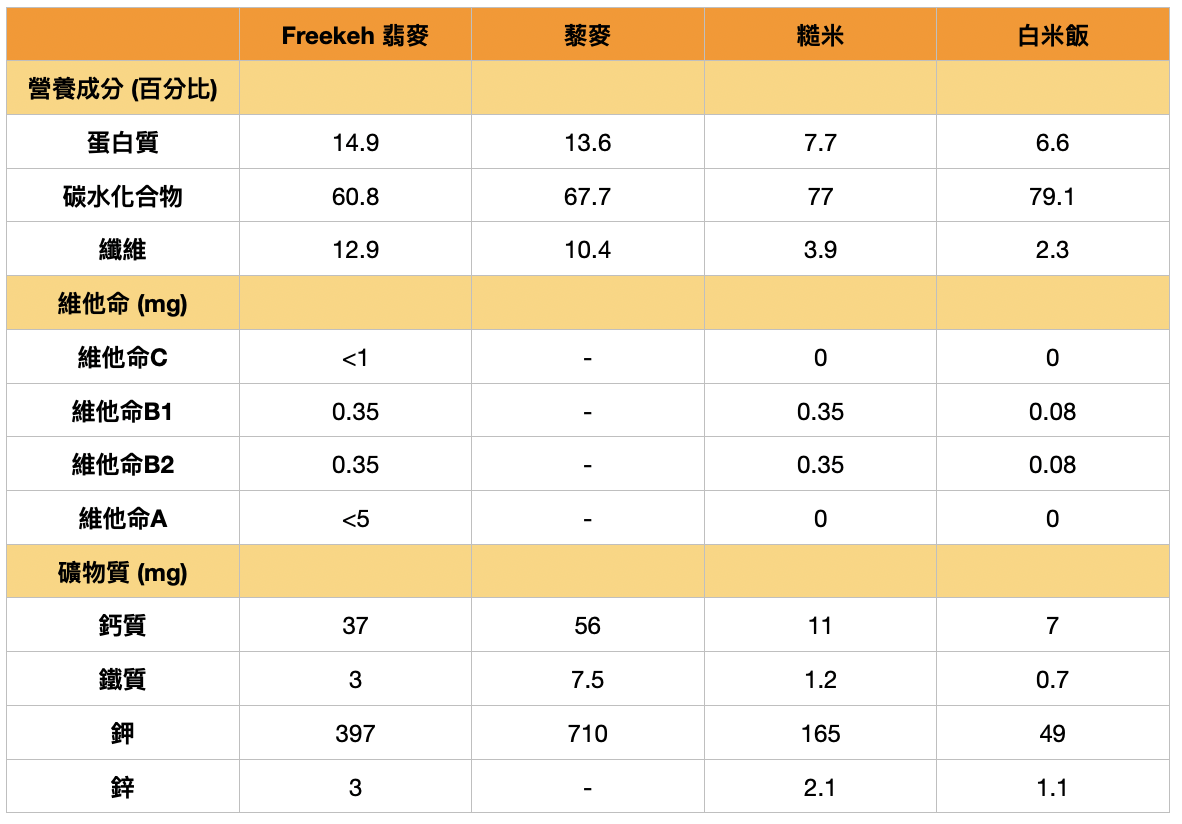The width and height of the screenshot is (1182, 824).
Task: Select the 白米飯 column header
Action: point(1052,36)
